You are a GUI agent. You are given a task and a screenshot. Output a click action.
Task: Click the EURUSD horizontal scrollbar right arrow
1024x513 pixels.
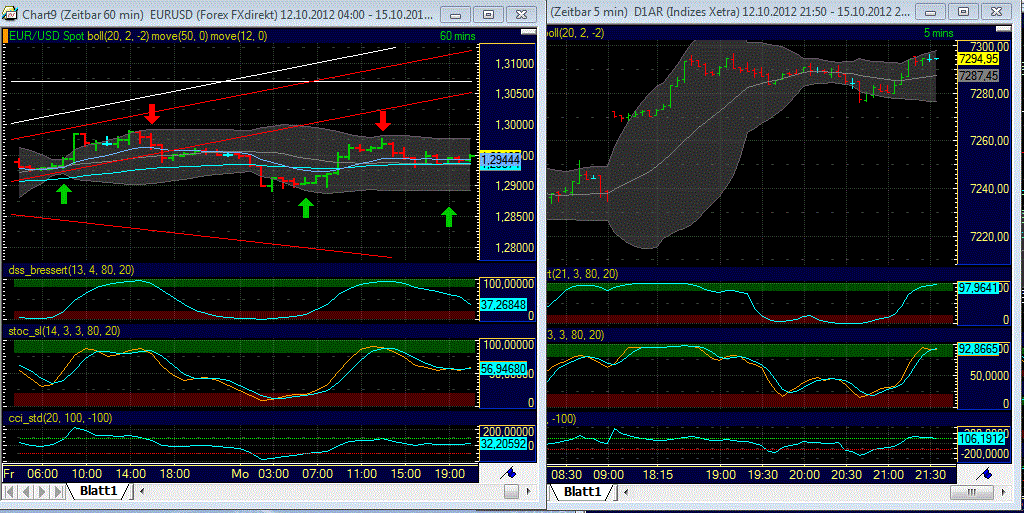530,491
